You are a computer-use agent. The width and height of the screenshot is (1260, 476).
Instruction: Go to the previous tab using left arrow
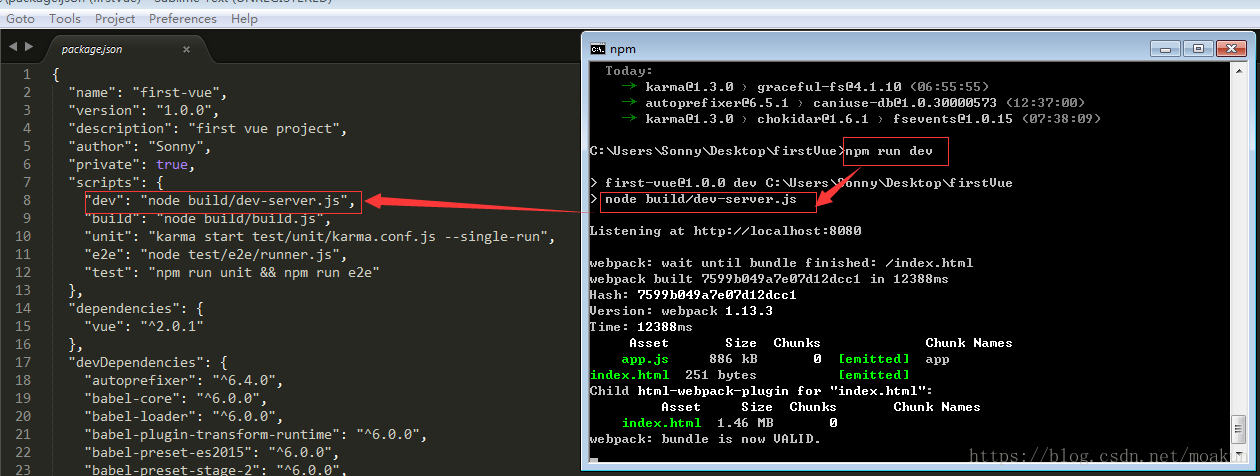click(x=12, y=47)
